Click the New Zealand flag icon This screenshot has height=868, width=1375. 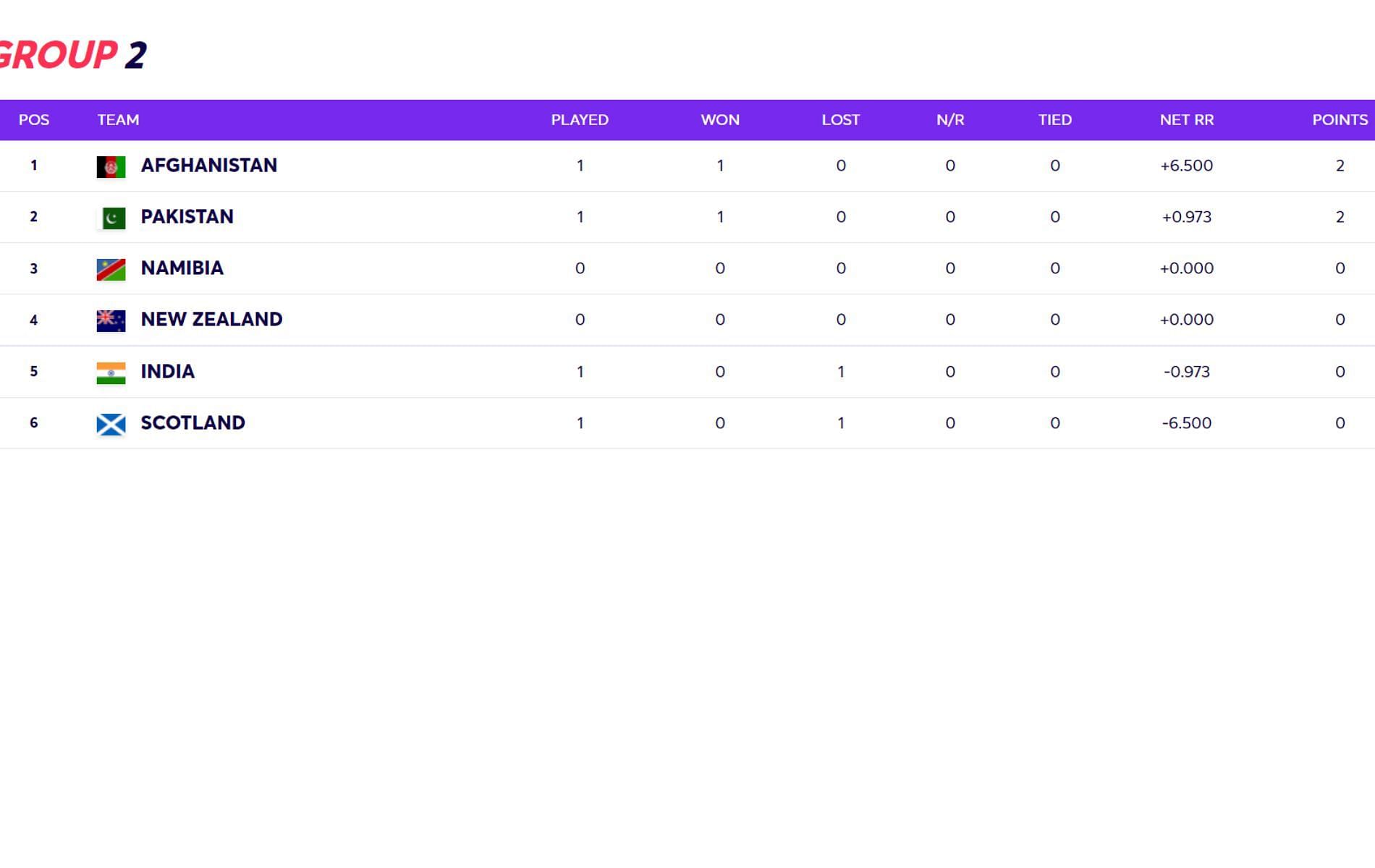tap(111, 320)
